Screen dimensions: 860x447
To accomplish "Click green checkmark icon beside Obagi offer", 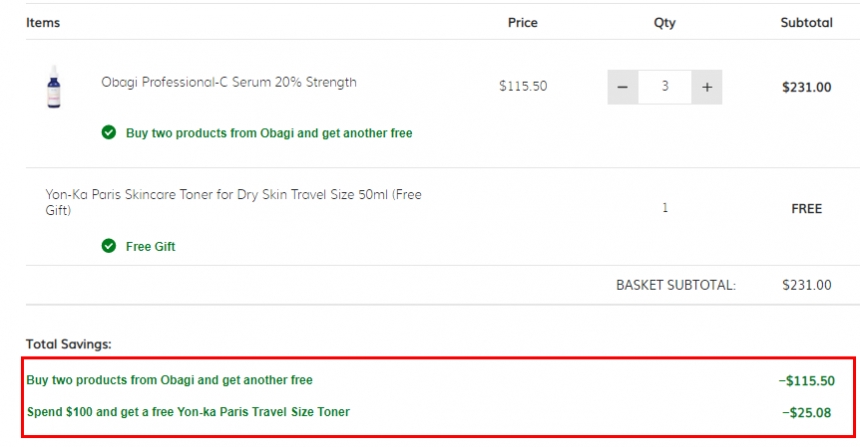I will coord(108,133).
